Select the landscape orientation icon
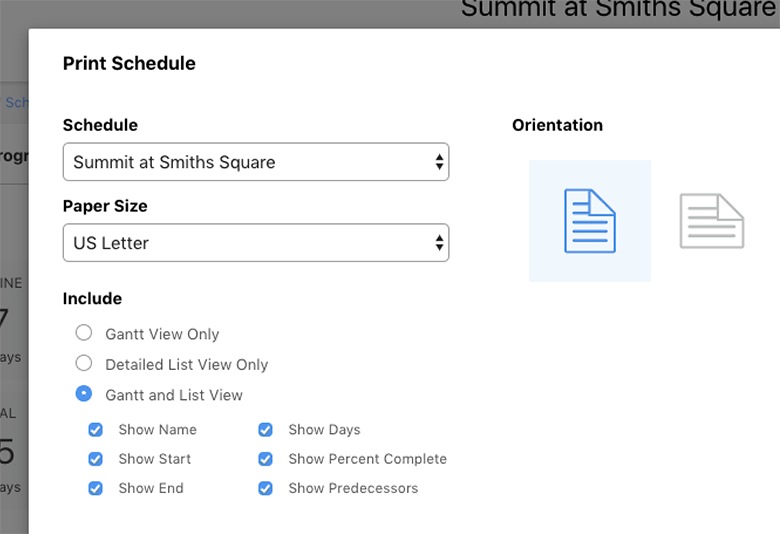The width and height of the screenshot is (780, 534). (712, 221)
